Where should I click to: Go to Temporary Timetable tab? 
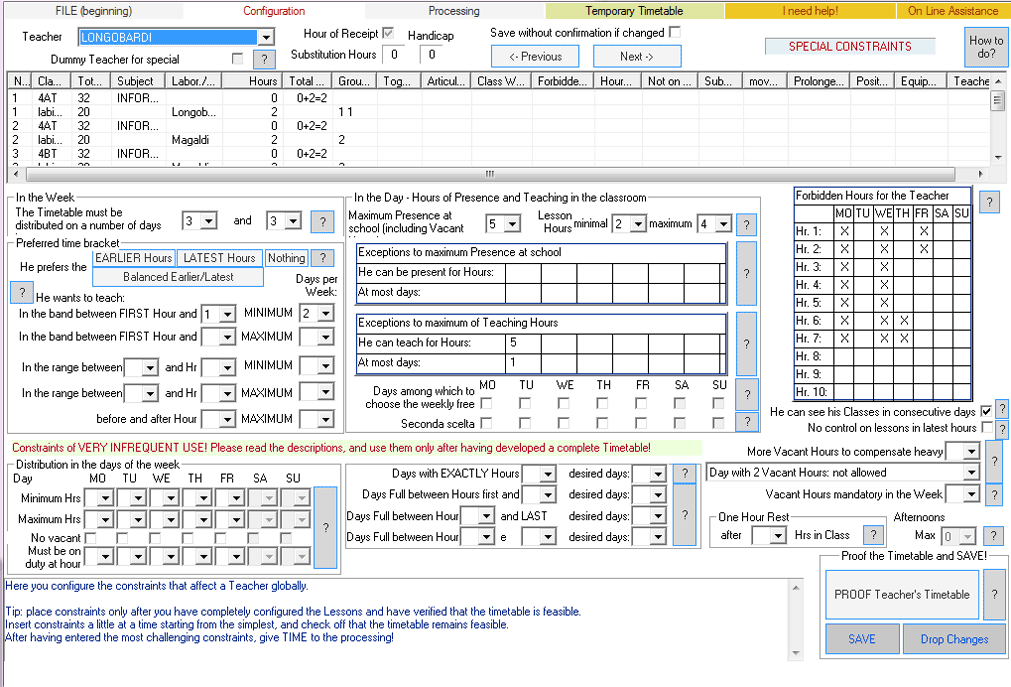pos(634,11)
